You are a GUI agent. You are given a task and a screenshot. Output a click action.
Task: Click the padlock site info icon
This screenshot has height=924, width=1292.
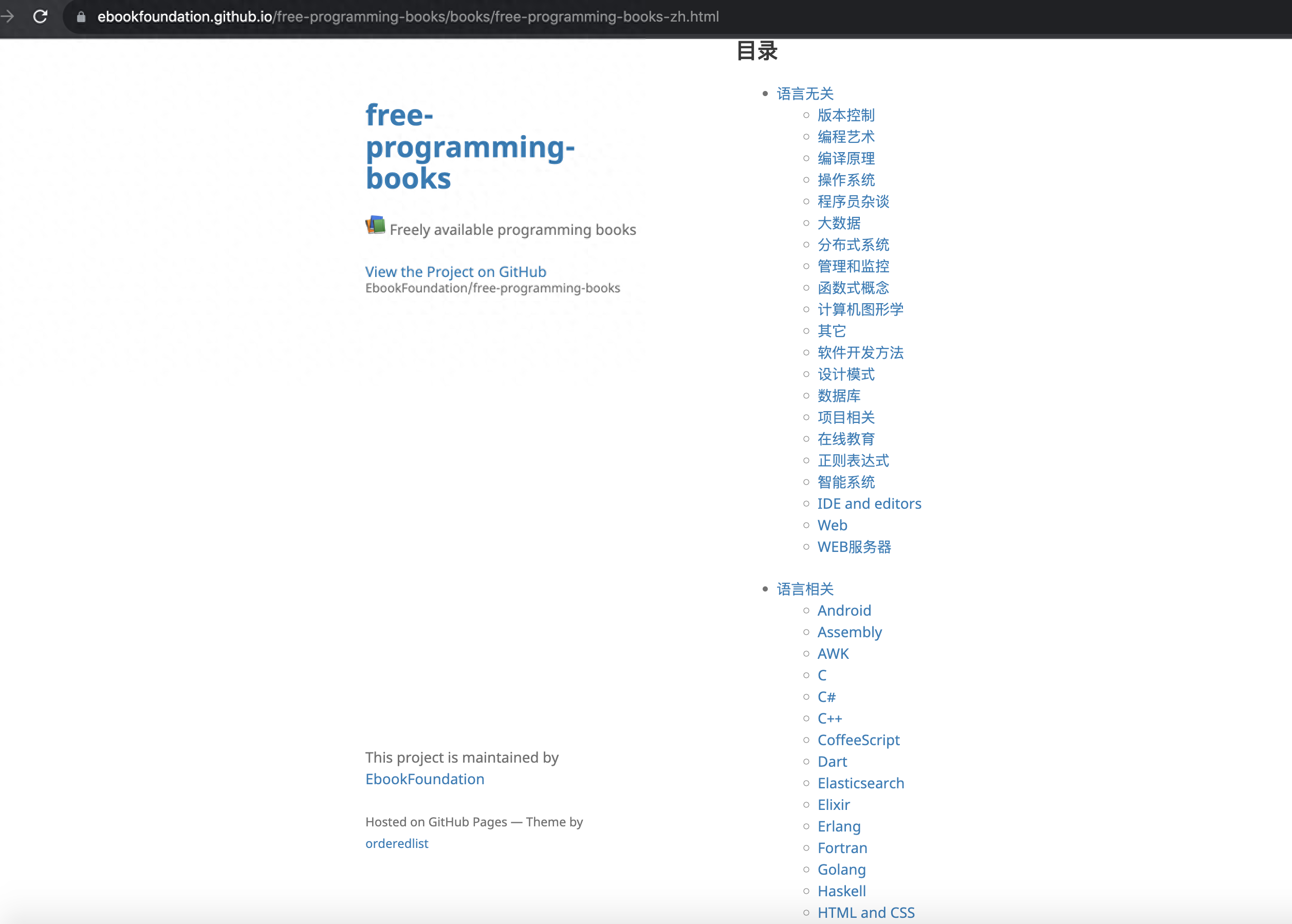click(81, 17)
